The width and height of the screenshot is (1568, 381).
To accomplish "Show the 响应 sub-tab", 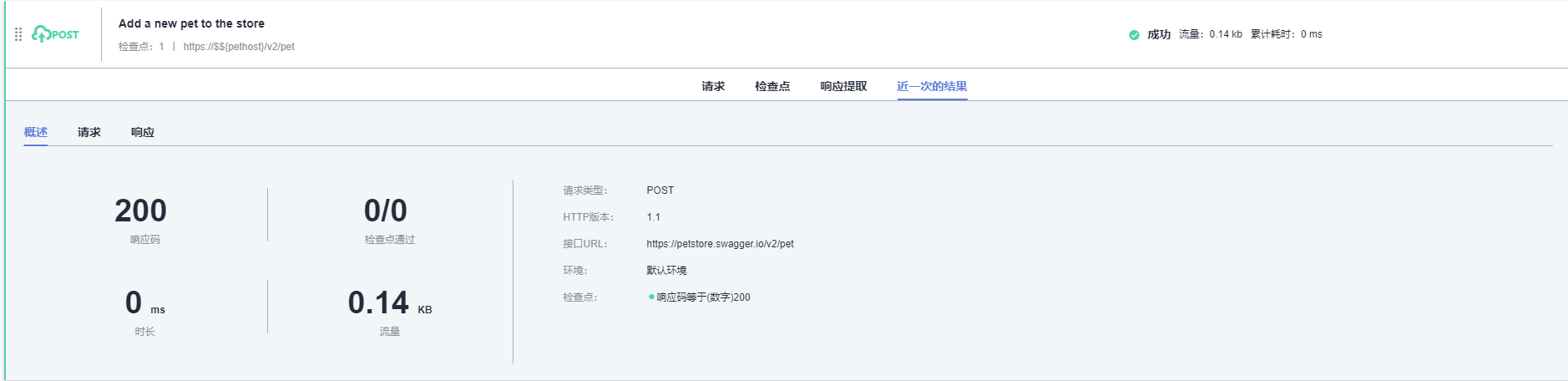I will [x=143, y=132].
